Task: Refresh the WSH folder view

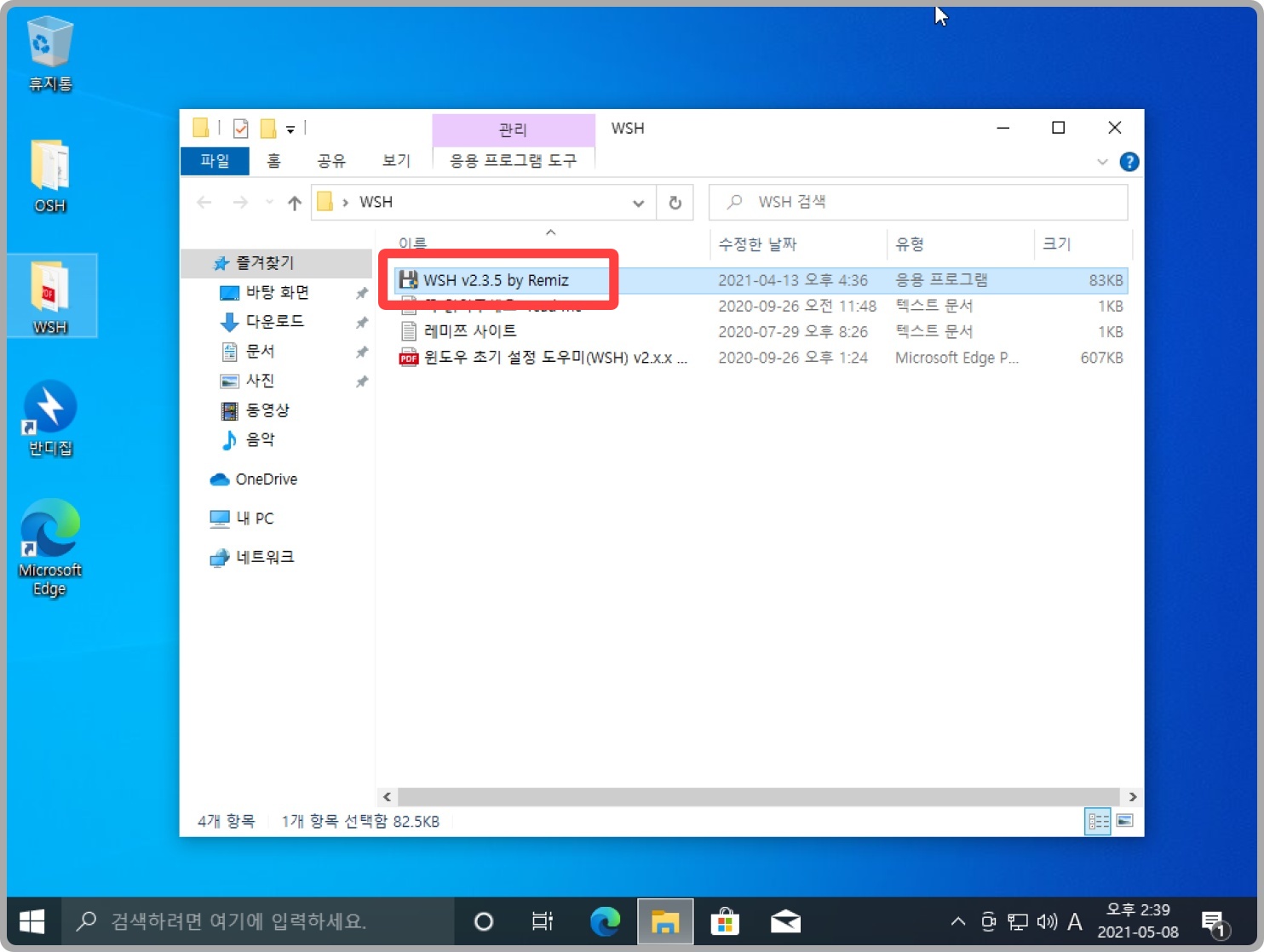Action: pyautogui.click(x=675, y=202)
